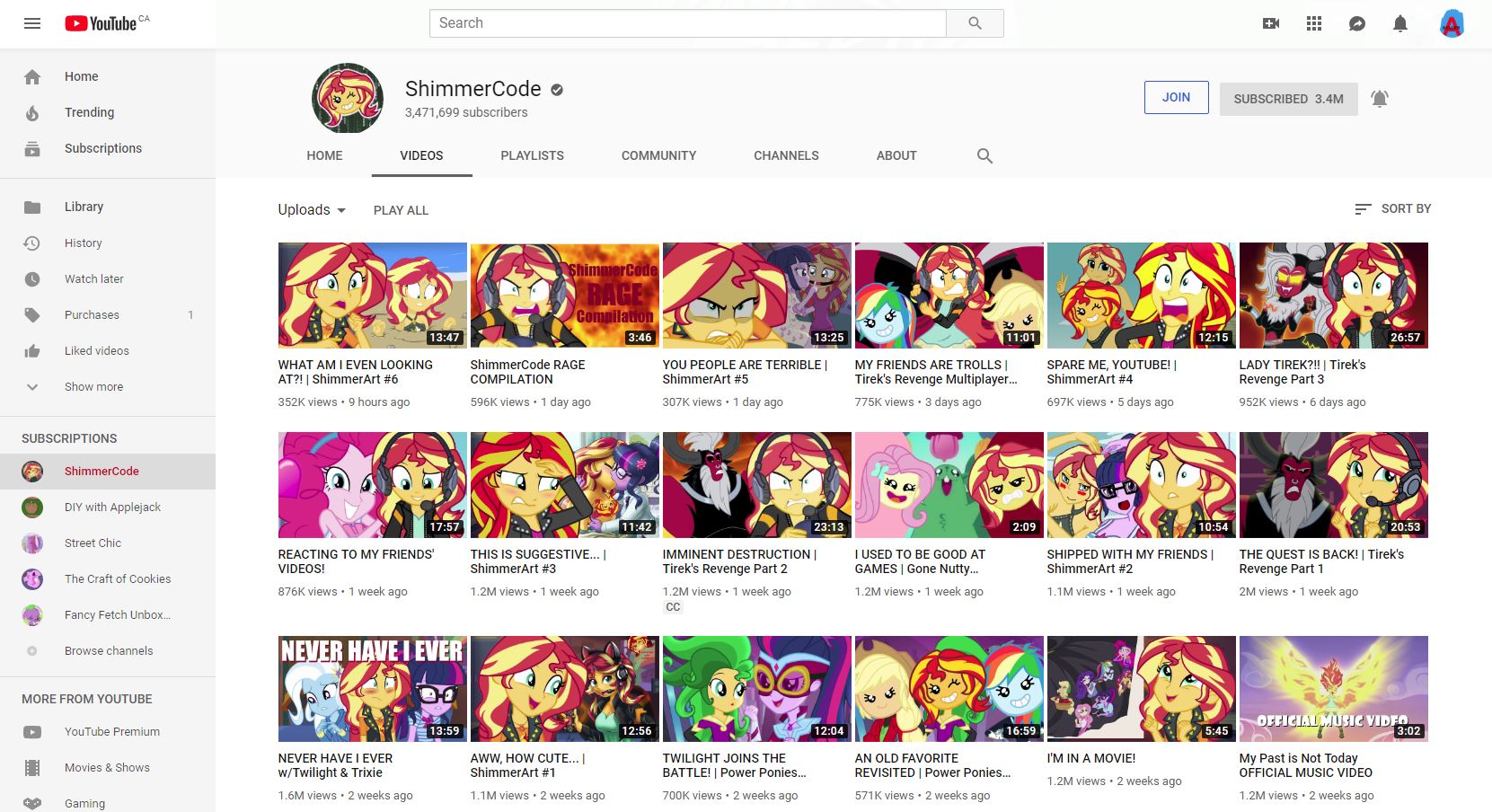Screen dimensions: 1492x812
Task: Open the ShimmerCode RAGE Compilation thumbnail
Action: coord(565,296)
